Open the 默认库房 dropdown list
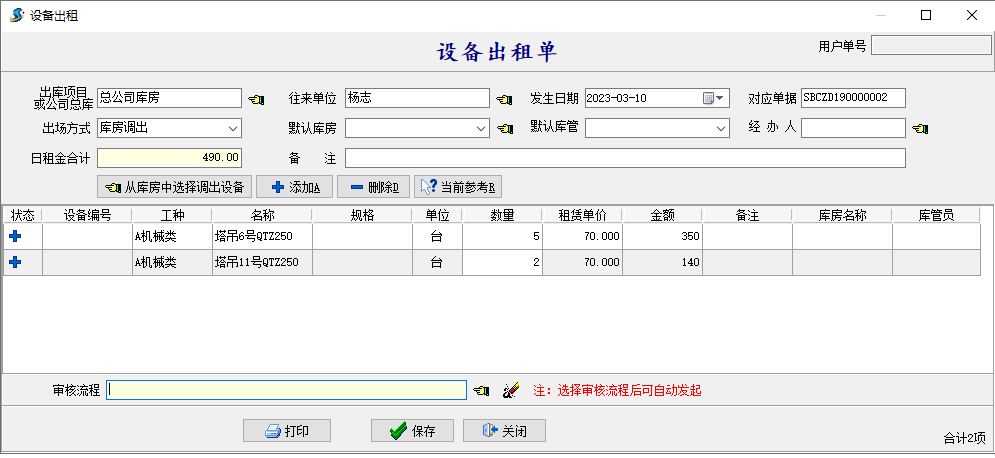This screenshot has height=458, width=995. (x=481, y=128)
